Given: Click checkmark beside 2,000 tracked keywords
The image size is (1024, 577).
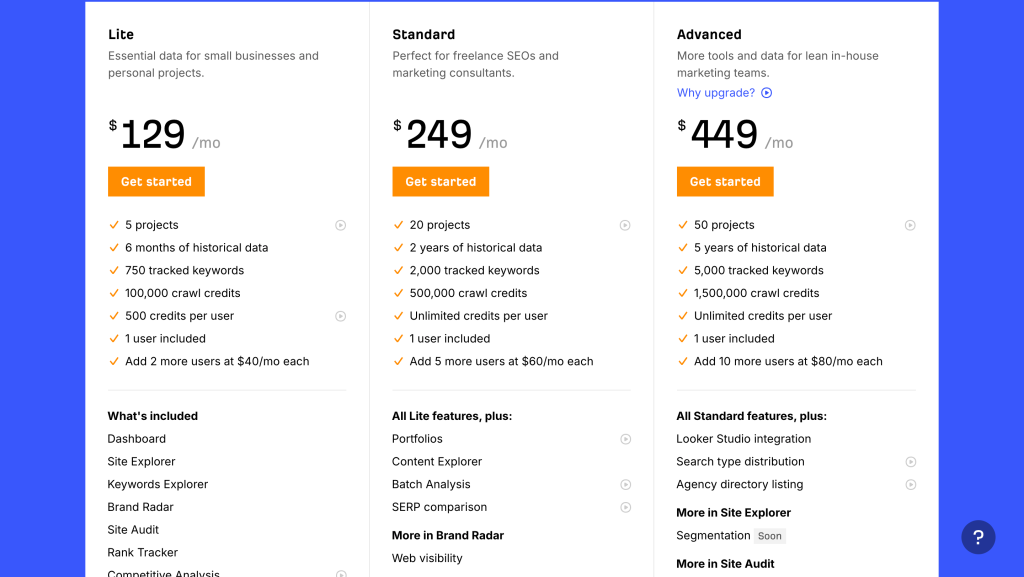Looking at the screenshot, I should [x=398, y=270].
